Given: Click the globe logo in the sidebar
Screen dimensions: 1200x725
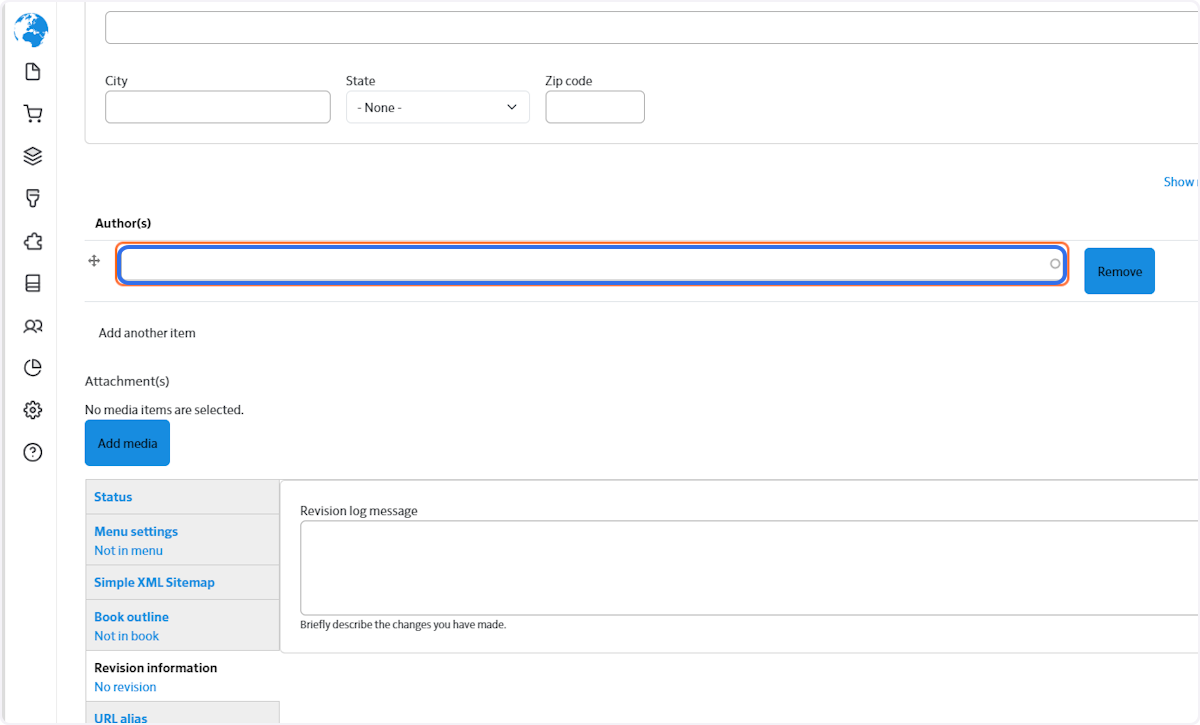Looking at the screenshot, I should (31, 30).
